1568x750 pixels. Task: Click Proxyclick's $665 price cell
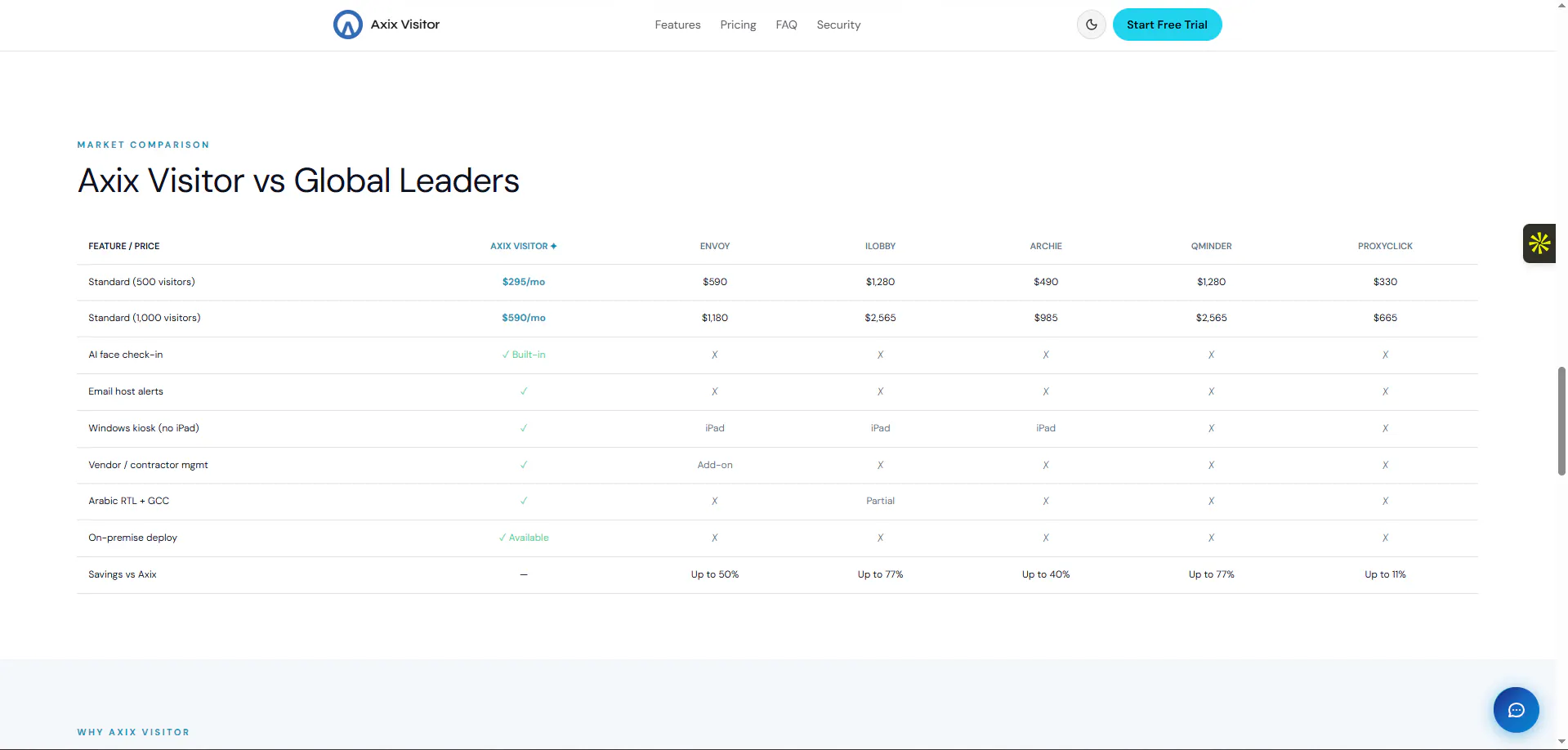pos(1385,318)
